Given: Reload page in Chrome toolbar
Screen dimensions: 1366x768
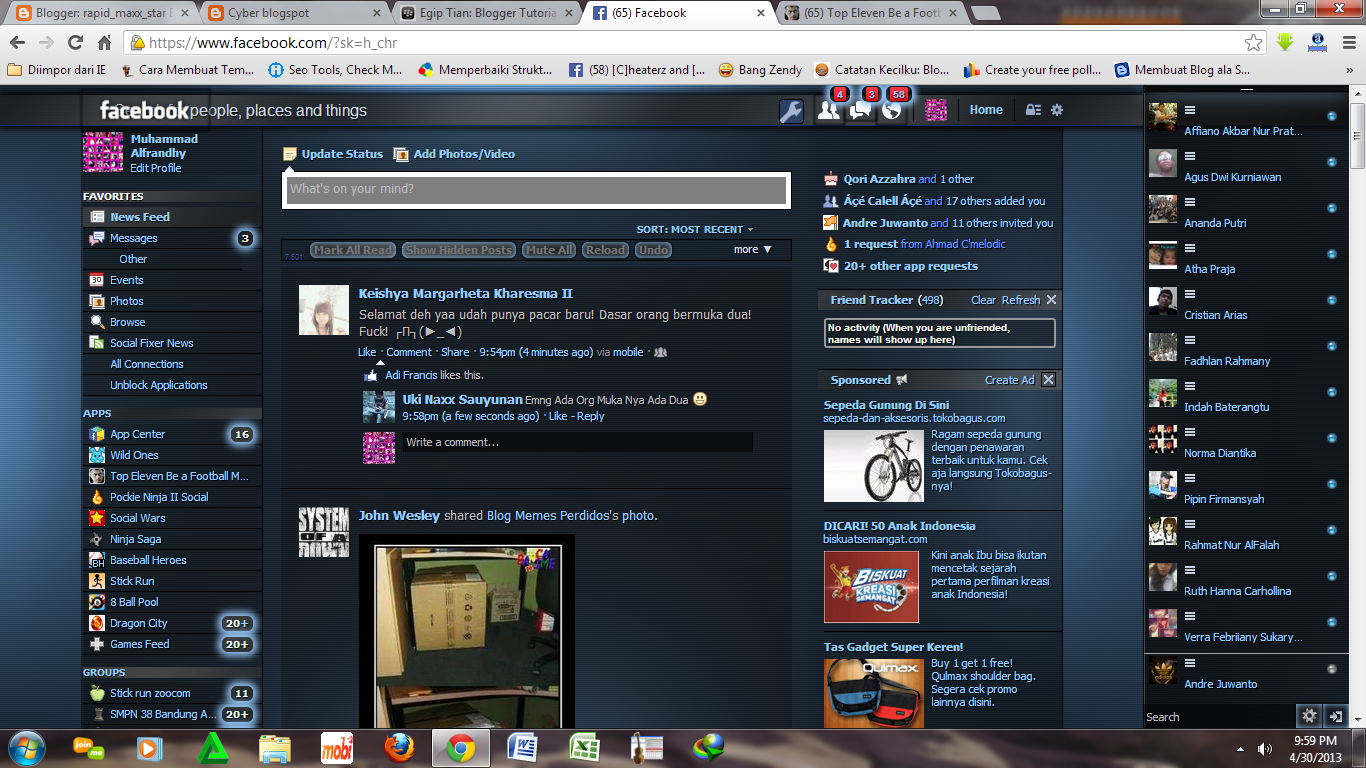Looking at the screenshot, I should (x=75, y=42).
